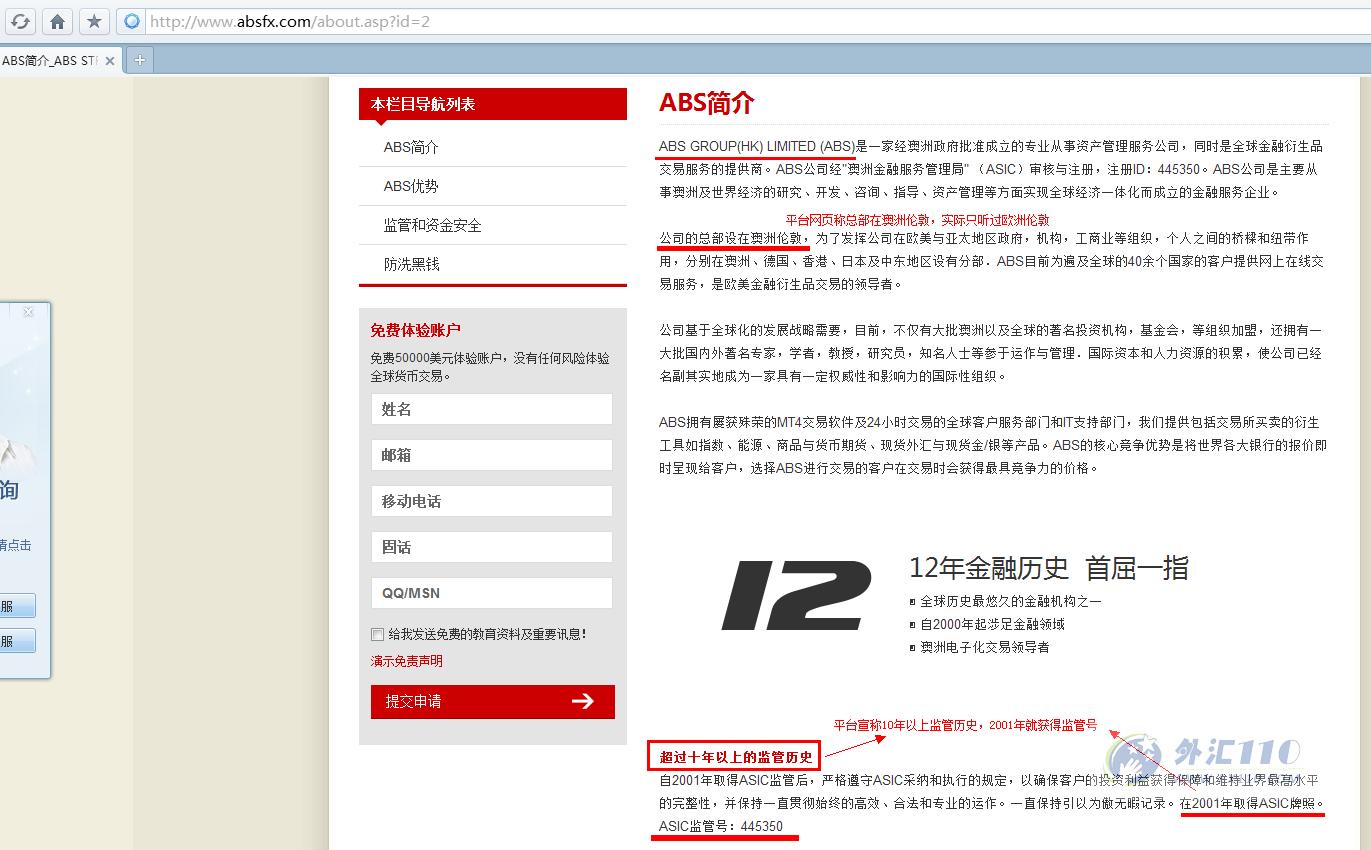Open a new tab with the plus button
The image size is (1371, 850).
tap(140, 60)
